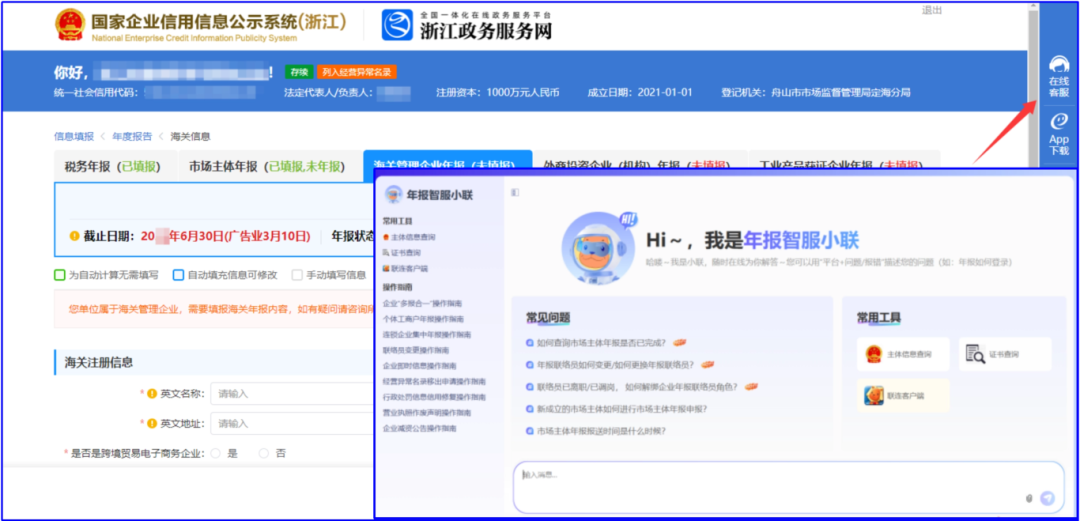Click the national emblem logo in the header
Screen dimensions: 1080x521
coord(70,25)
